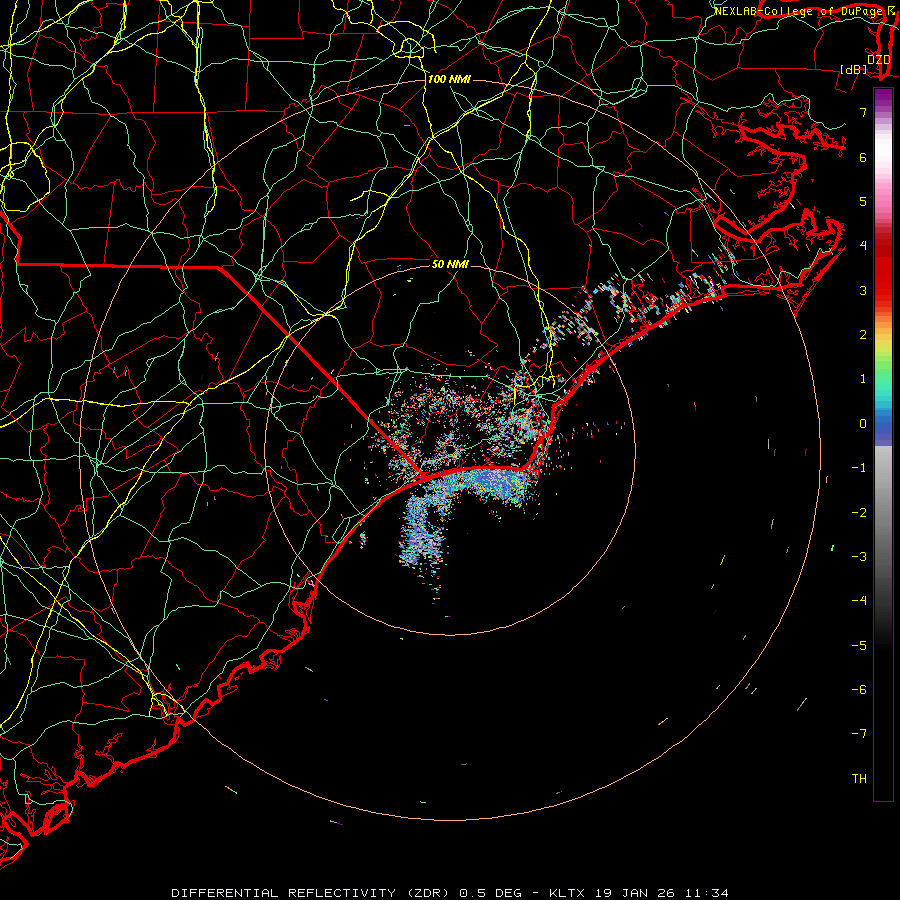Viewport: 900px width, 900px height.
Task: Click the "4" value on the dB scale
Action: pyautogui.click(x=863, y=246)
